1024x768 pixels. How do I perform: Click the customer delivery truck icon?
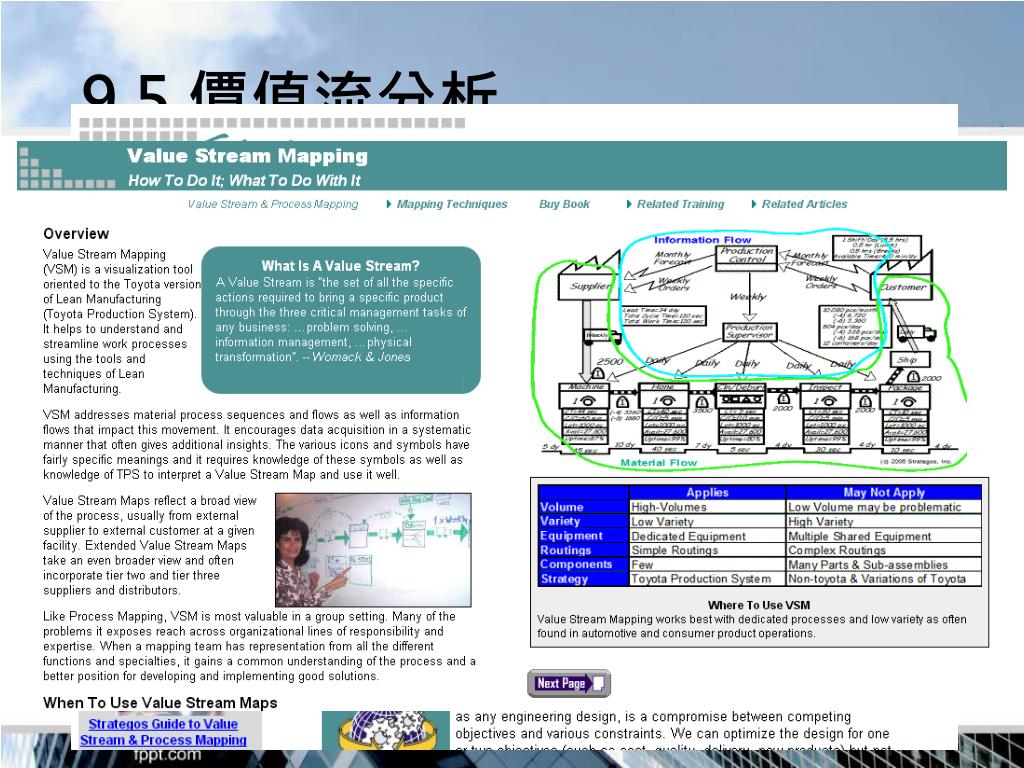(x=916, y=332)
